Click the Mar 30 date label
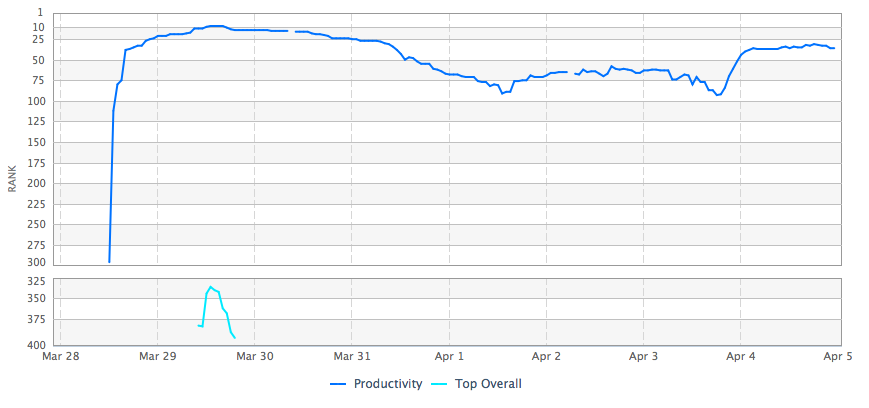869x408 pixels. click(x=255, y=356)
